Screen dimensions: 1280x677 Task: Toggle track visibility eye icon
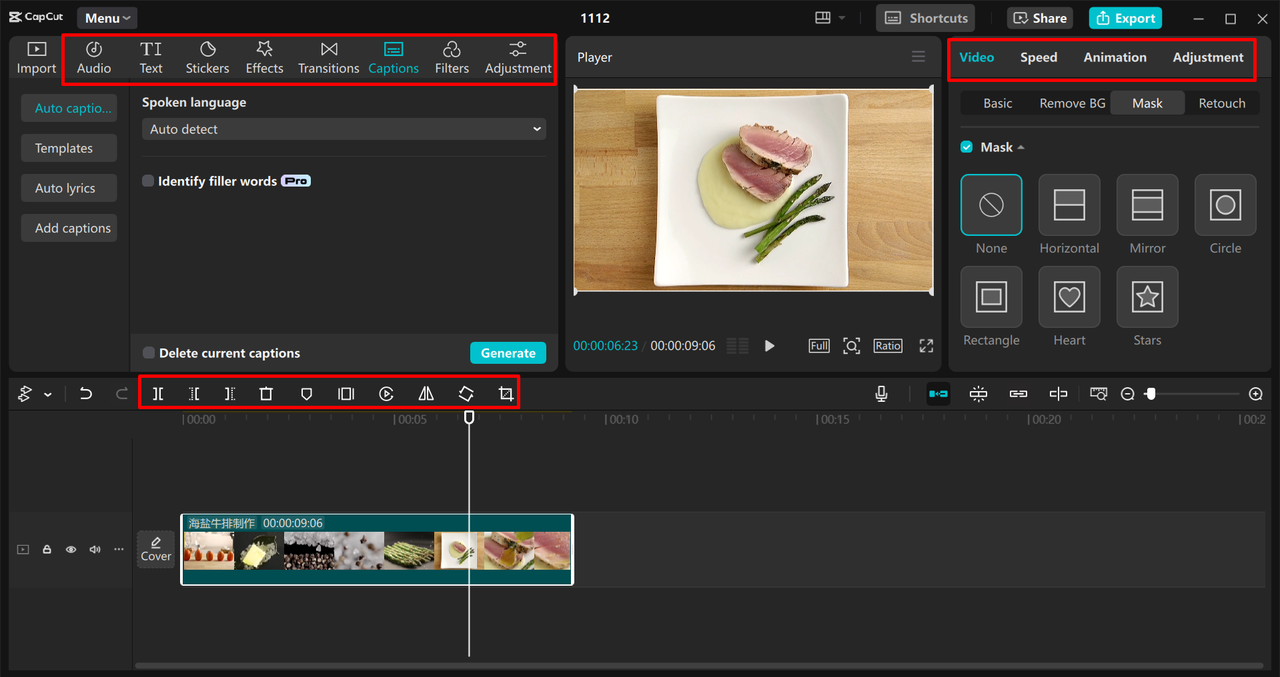click(71, 549)
